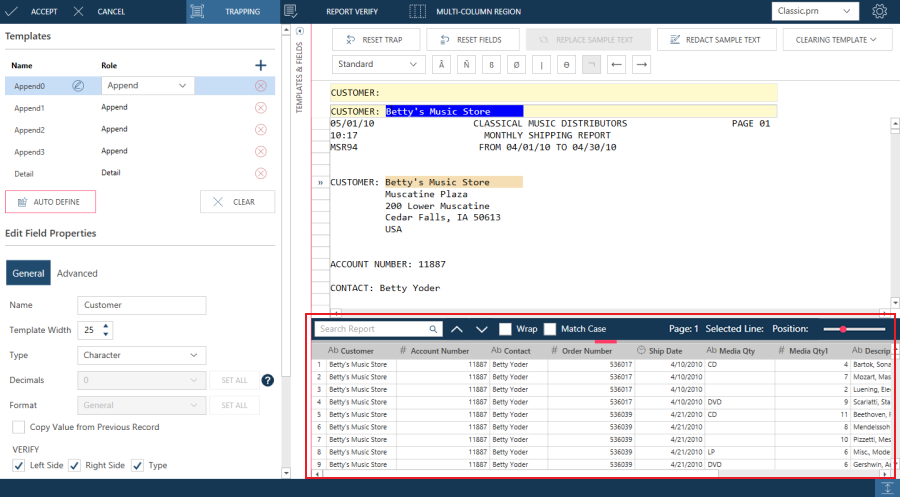Open the Append role dropdown

click(147, 86)
